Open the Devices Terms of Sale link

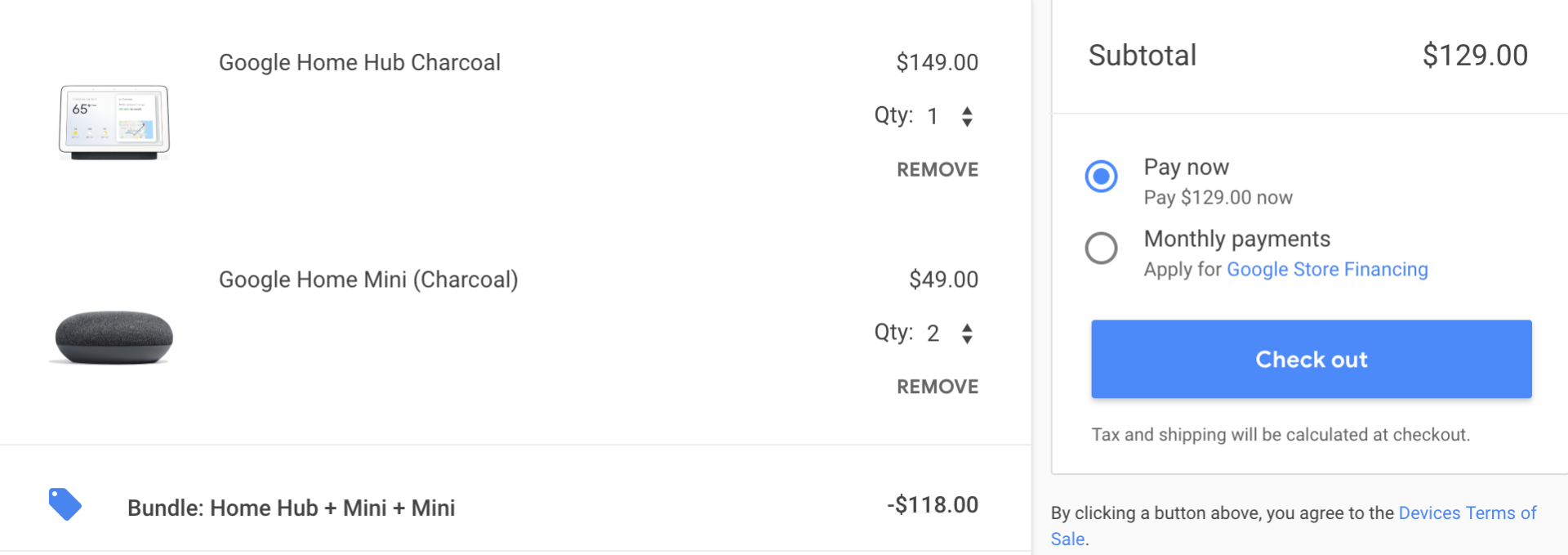[x=1467, y=513]
